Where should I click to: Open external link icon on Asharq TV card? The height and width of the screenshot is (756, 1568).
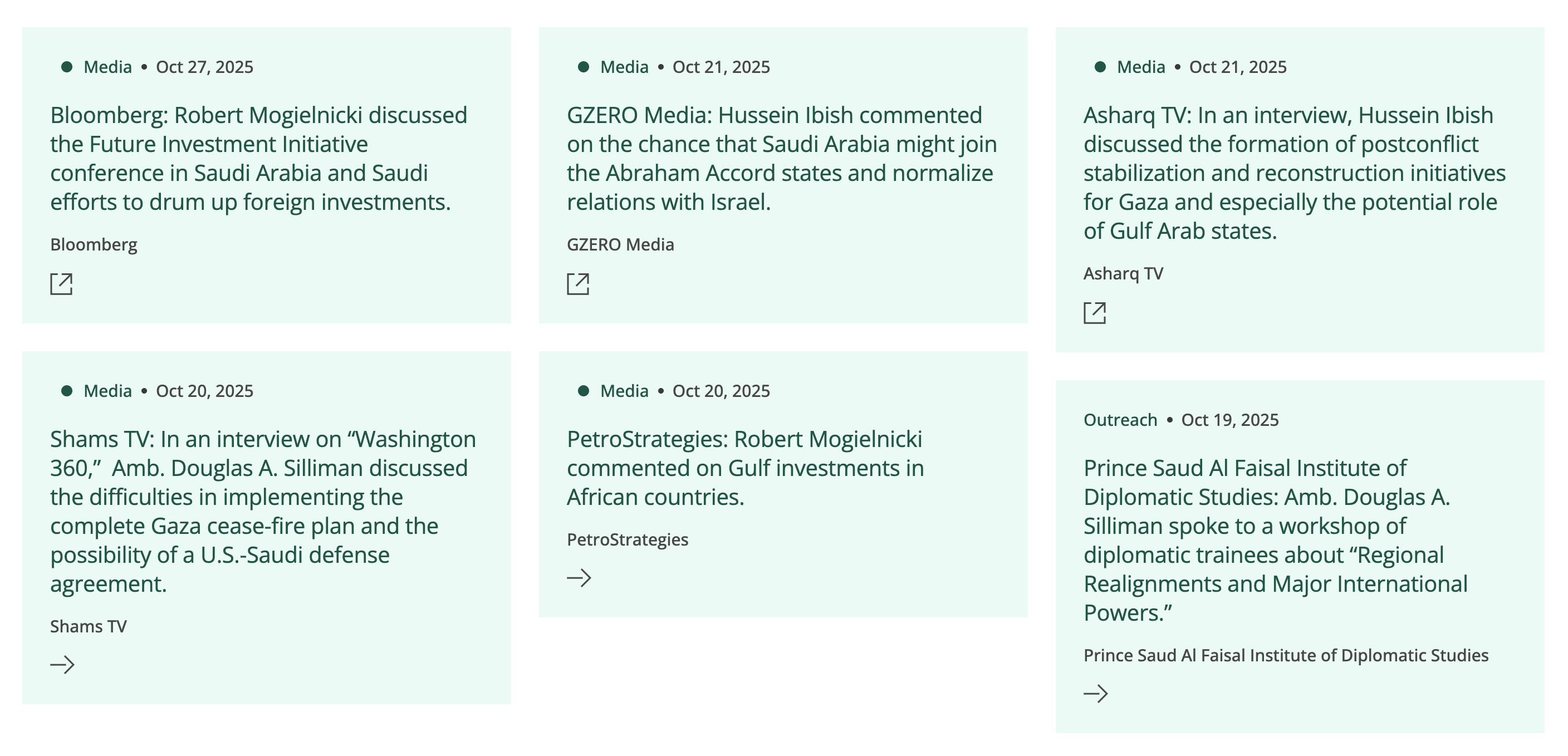1095,313
